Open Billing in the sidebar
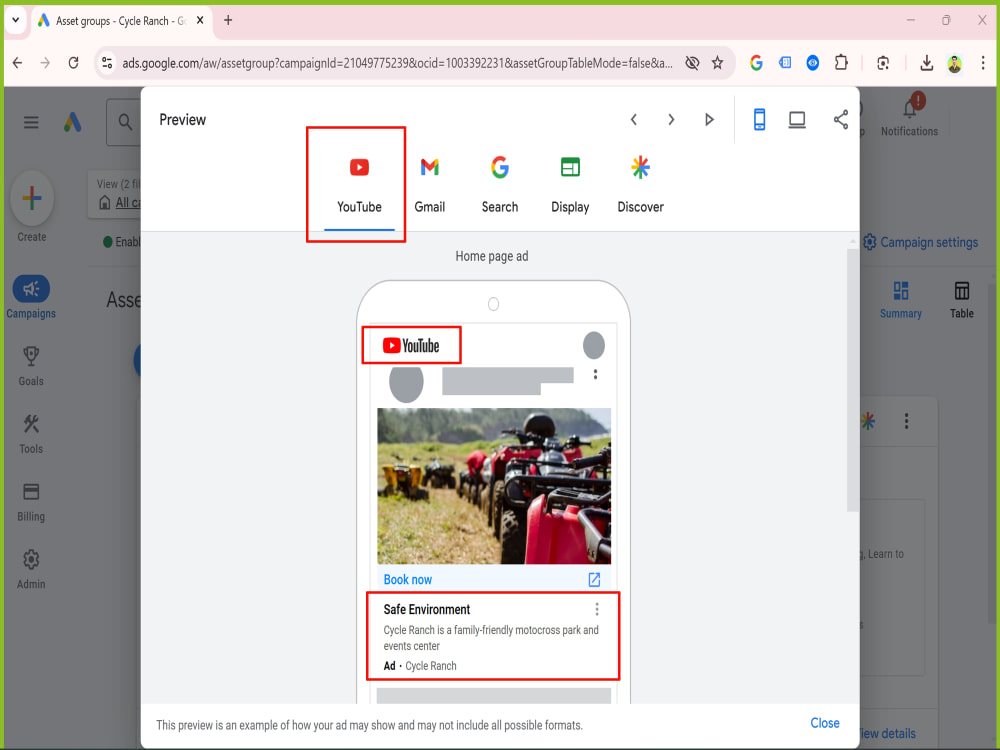 (x=31, y=502)
